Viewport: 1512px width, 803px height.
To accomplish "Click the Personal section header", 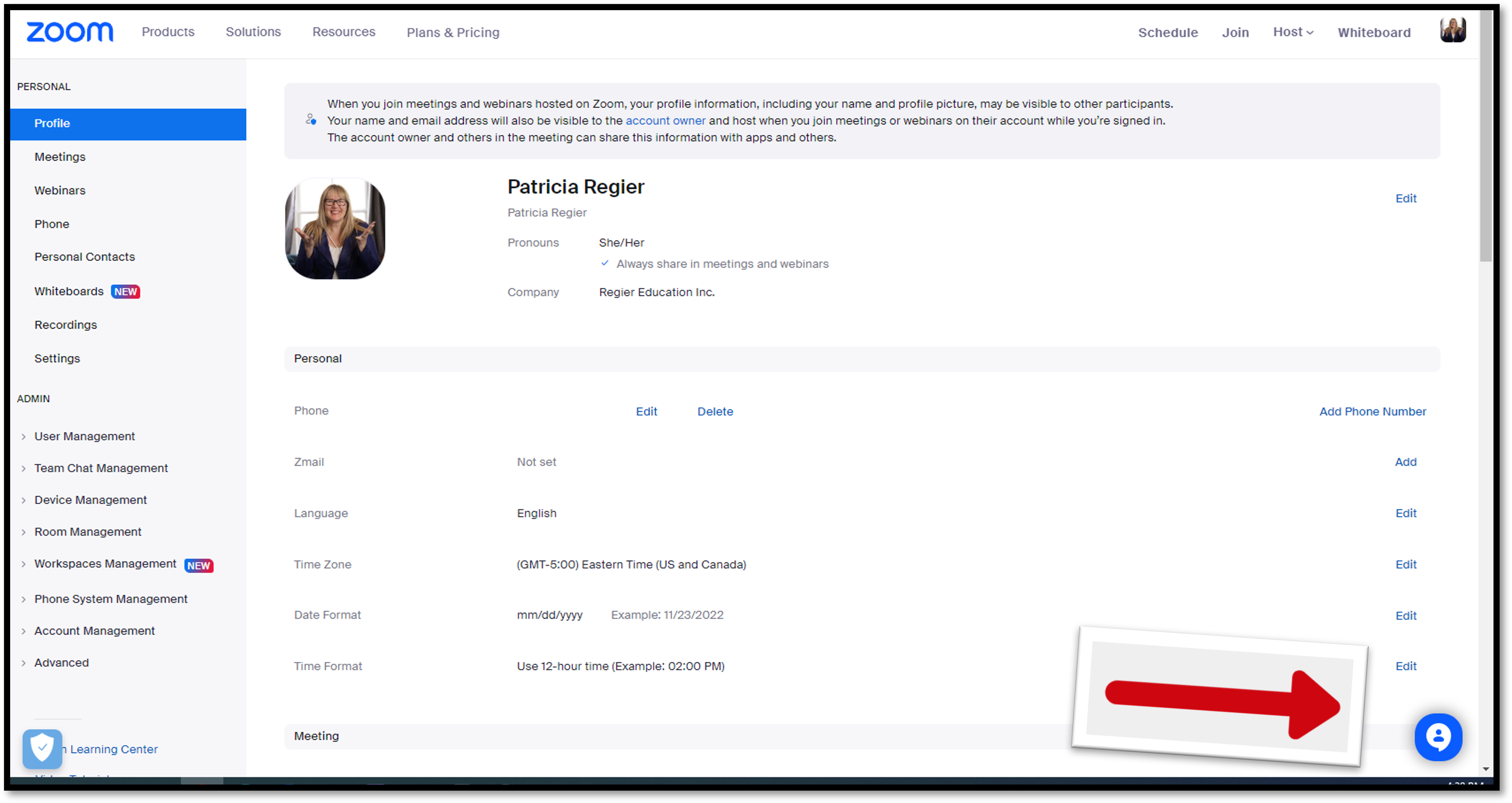I will [861, 359].
